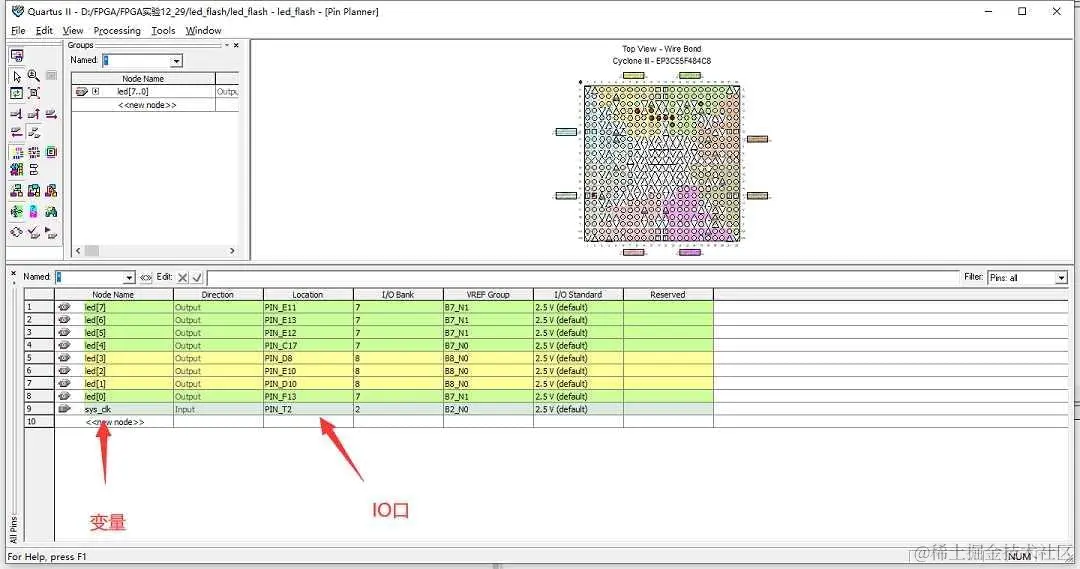
Task: Click the detach window icon atop toolbar
Action: (17, 56)
